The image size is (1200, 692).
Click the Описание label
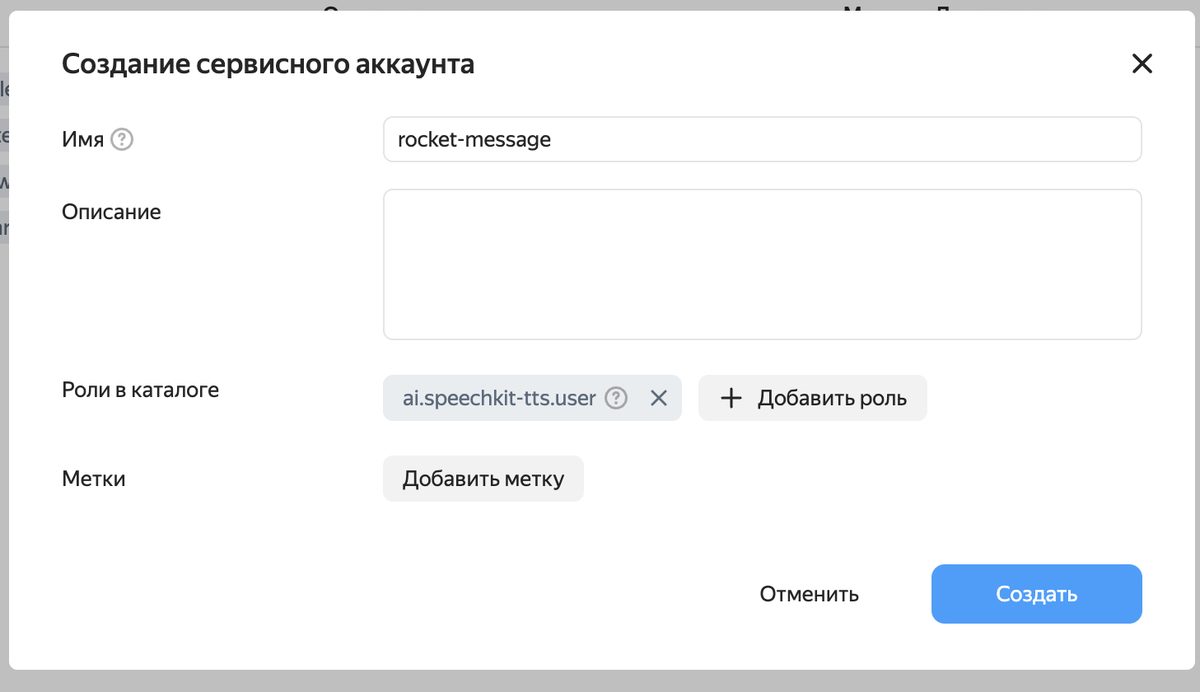click(111, 212)
